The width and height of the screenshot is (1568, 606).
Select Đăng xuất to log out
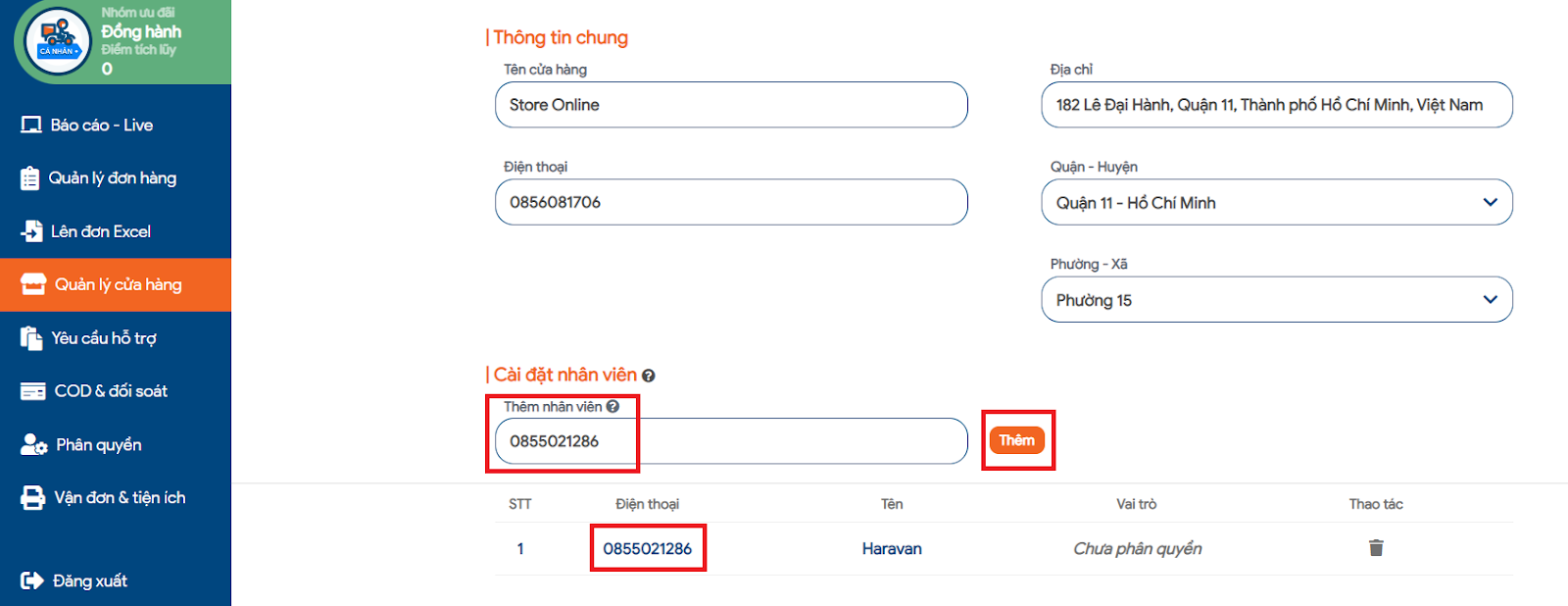click(x=74, y=581)
